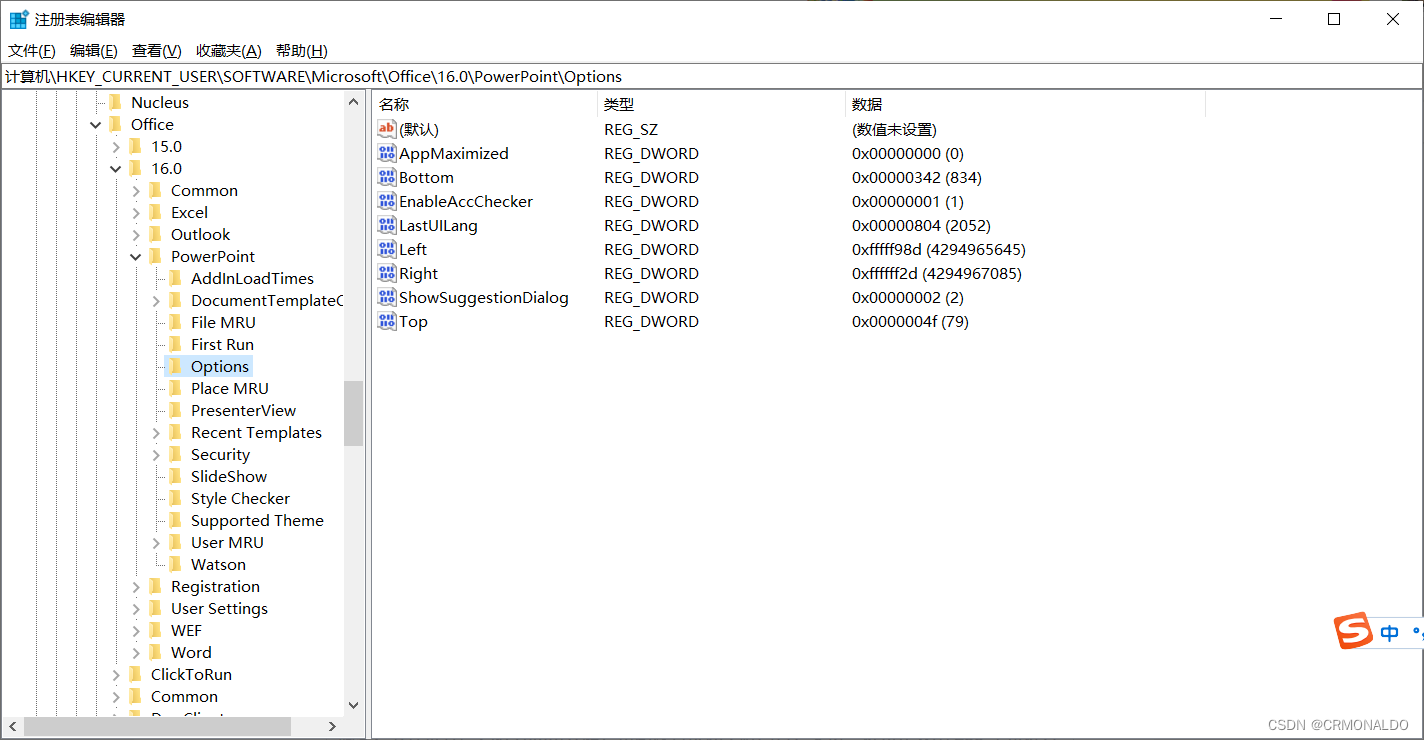The width and height of the screenshot is (1424, 740).
Task: Open the 帮助(H) menu
Action: coord(302,51)
